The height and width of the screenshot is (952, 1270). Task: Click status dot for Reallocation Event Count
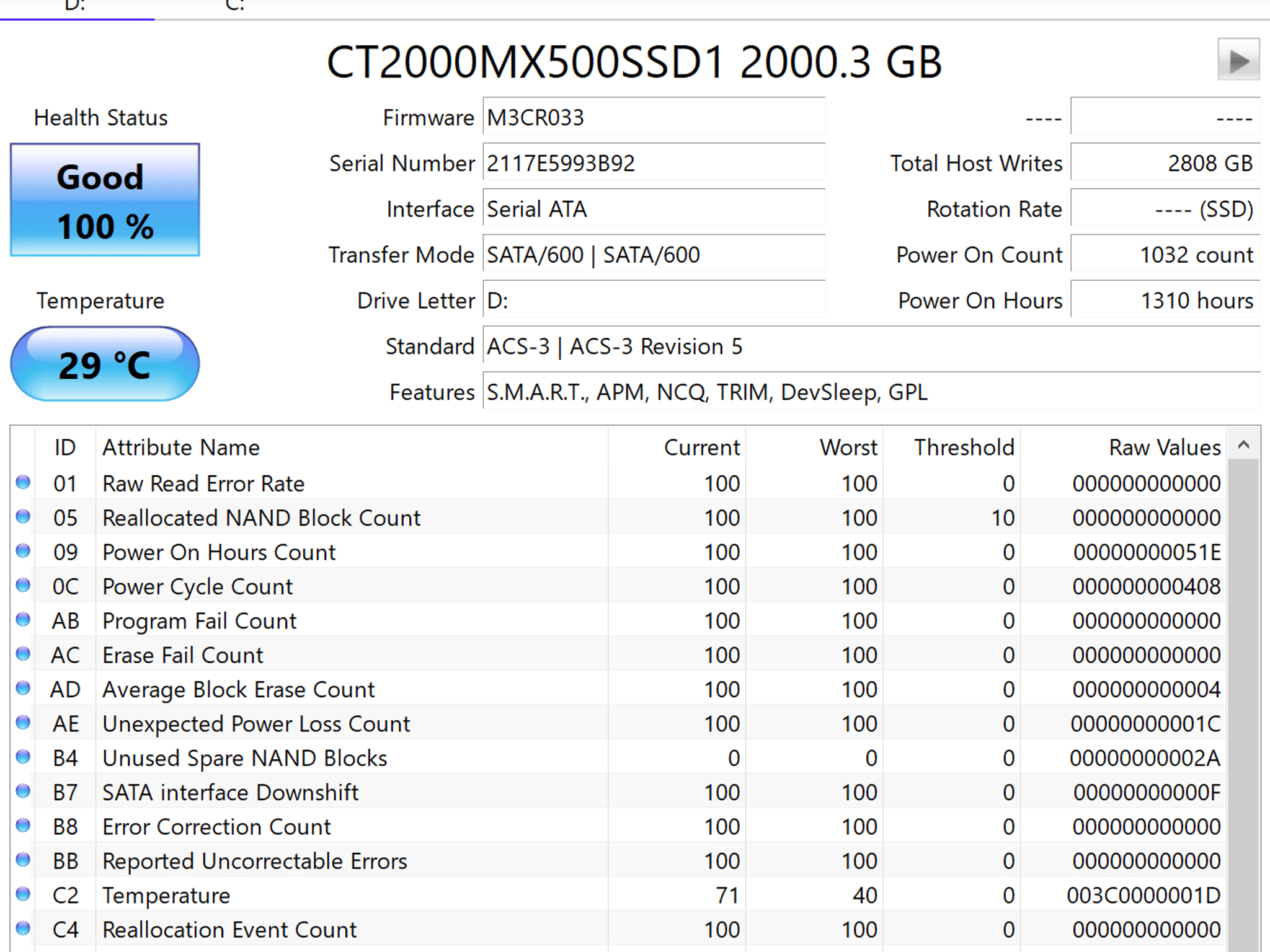click(x=23, y=928)
